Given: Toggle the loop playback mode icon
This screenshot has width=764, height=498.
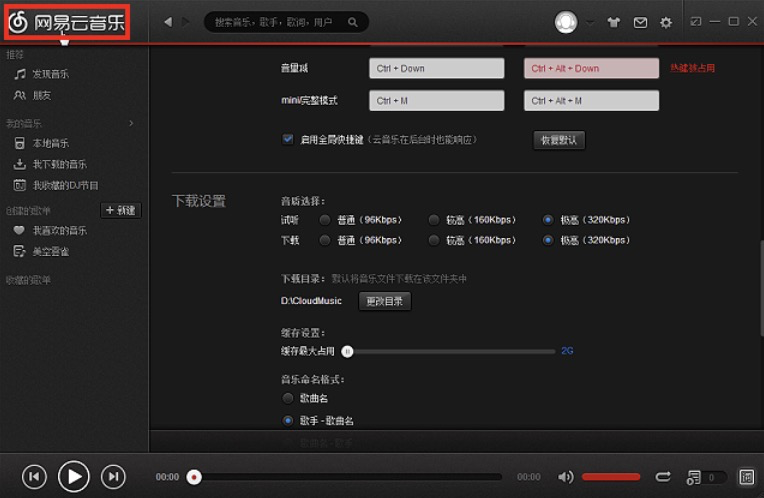Looking at the screenshot, I should 663,477.
